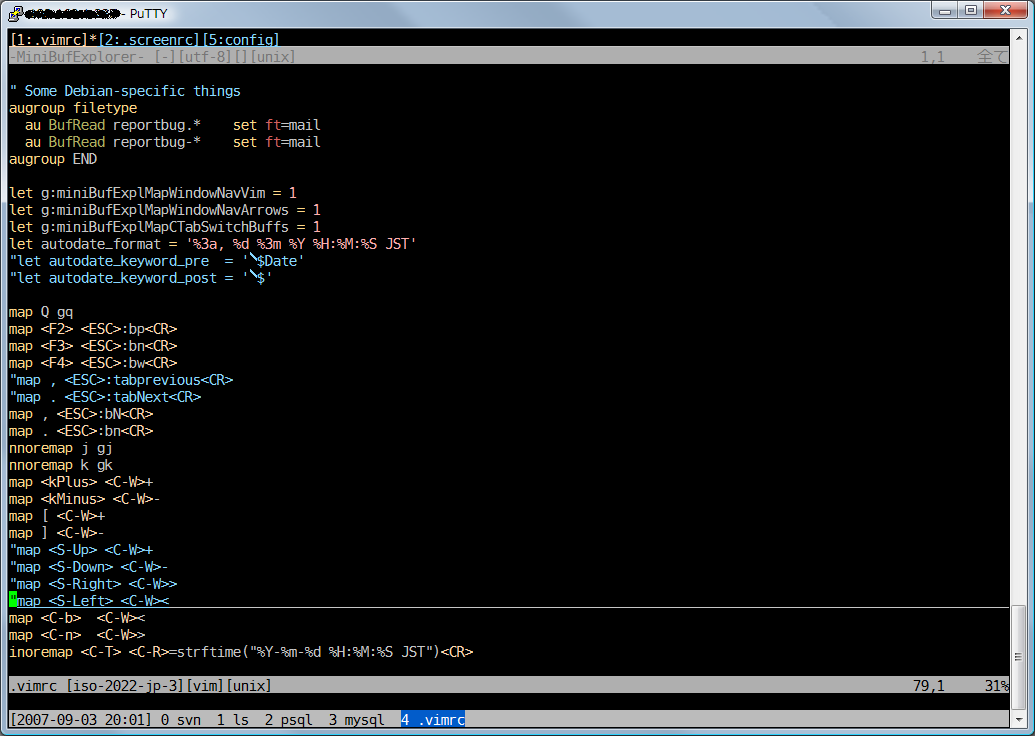Image resolution: width=1035 pixels, height=736 pixels.
Task: Click the green cursor block in editor
Action: point(13,600)
